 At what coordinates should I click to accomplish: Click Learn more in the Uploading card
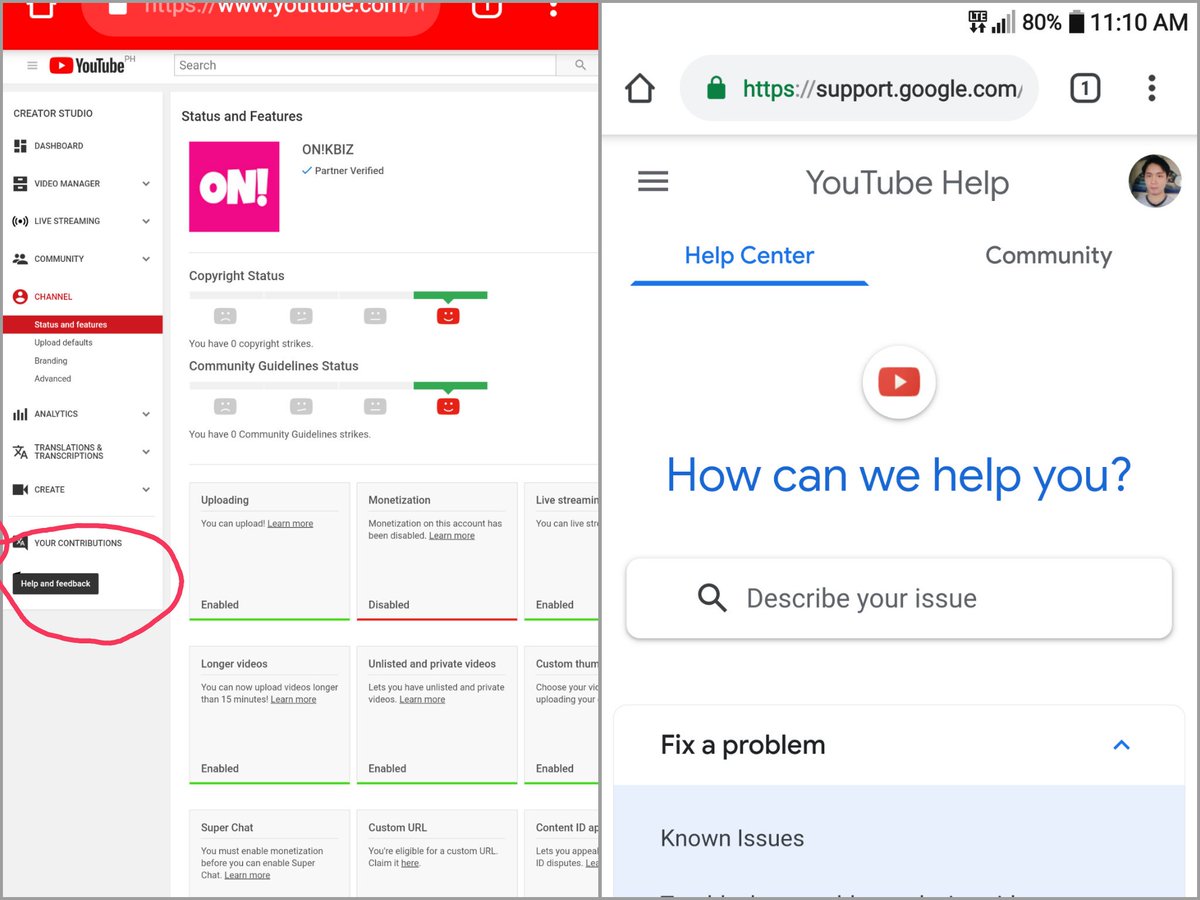290,524
